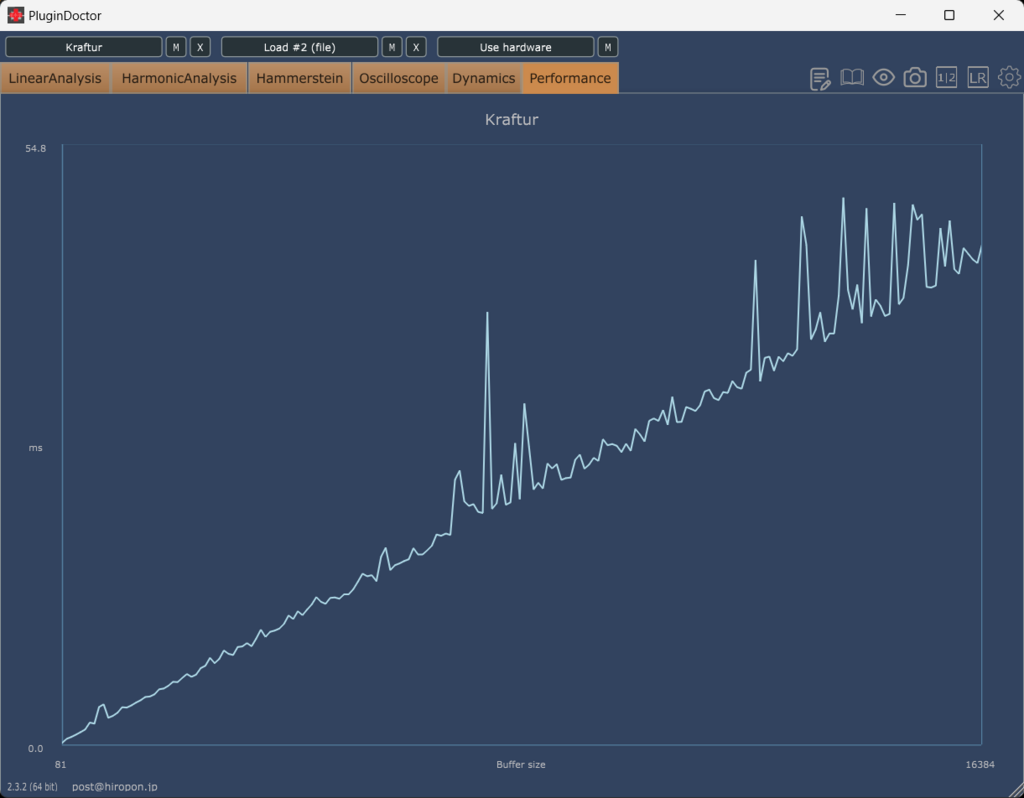Toggle the eye visibility icon

(x=884, y=78)
